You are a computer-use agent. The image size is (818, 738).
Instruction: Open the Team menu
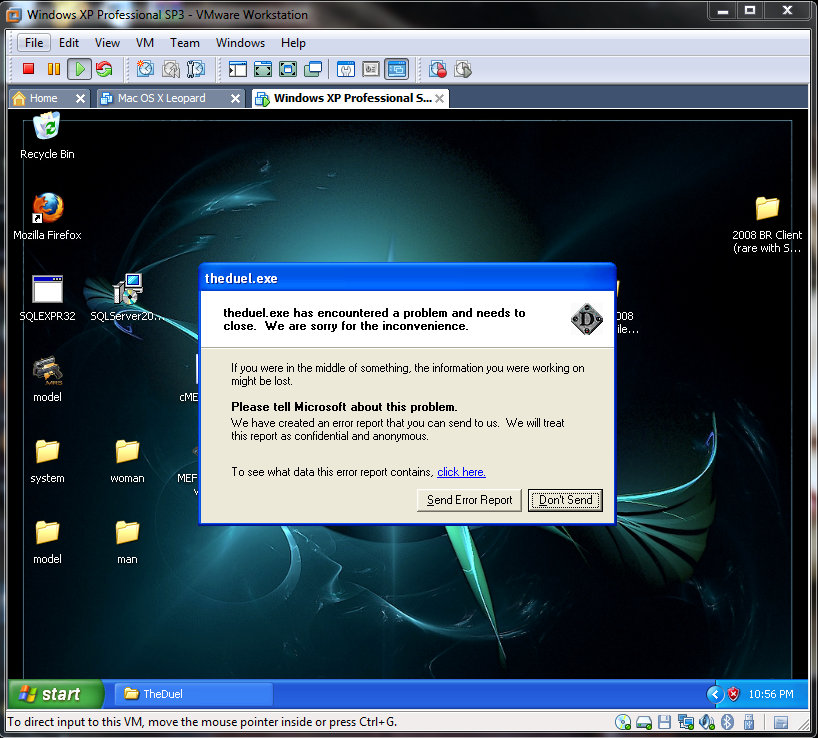184,43
